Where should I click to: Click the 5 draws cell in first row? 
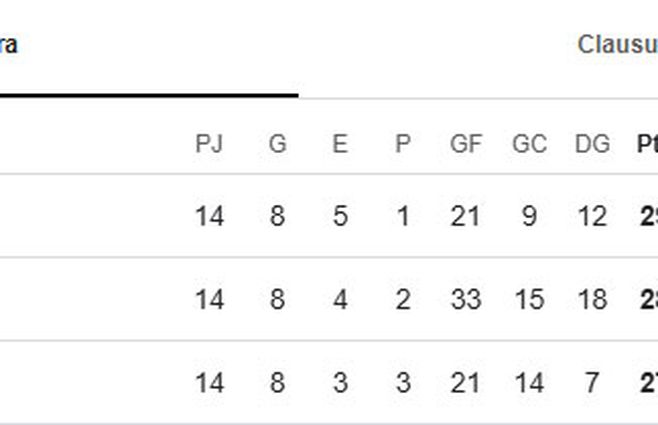tap(340, 217)
